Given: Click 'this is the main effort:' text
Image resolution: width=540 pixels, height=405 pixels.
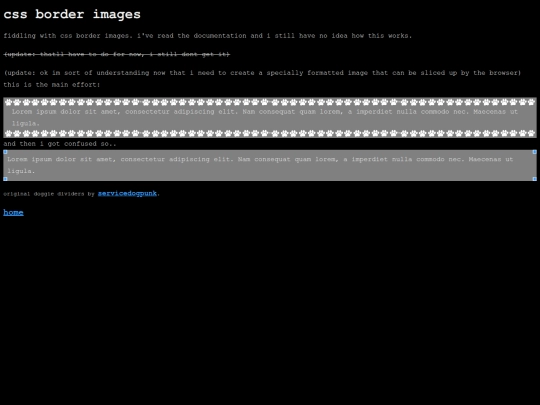Looking at the screenshot, I should click(52, 85).
